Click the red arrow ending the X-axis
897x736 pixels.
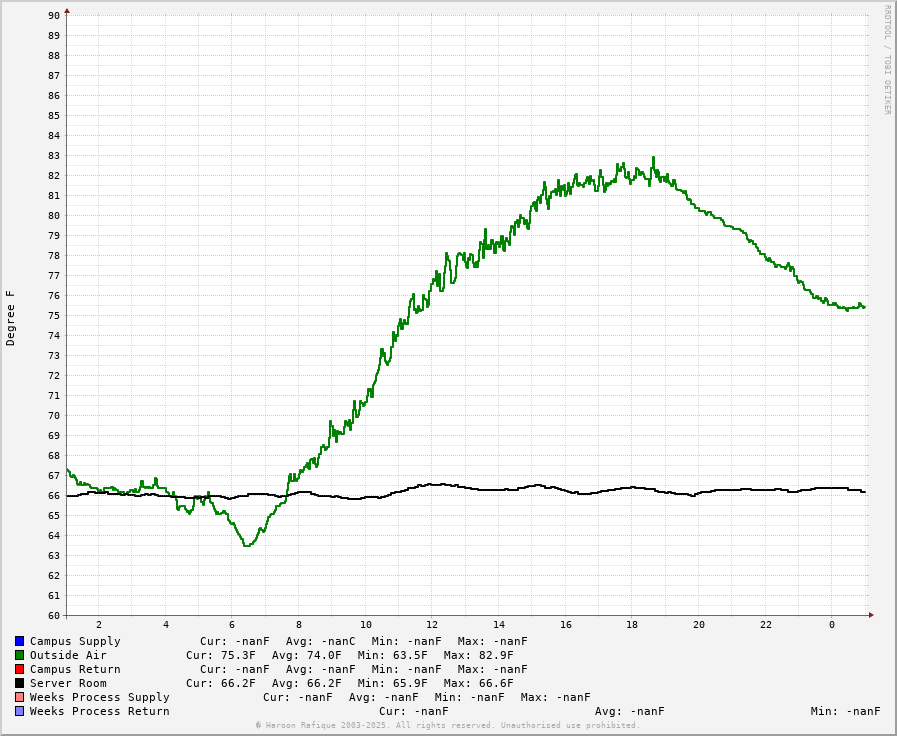871,615
